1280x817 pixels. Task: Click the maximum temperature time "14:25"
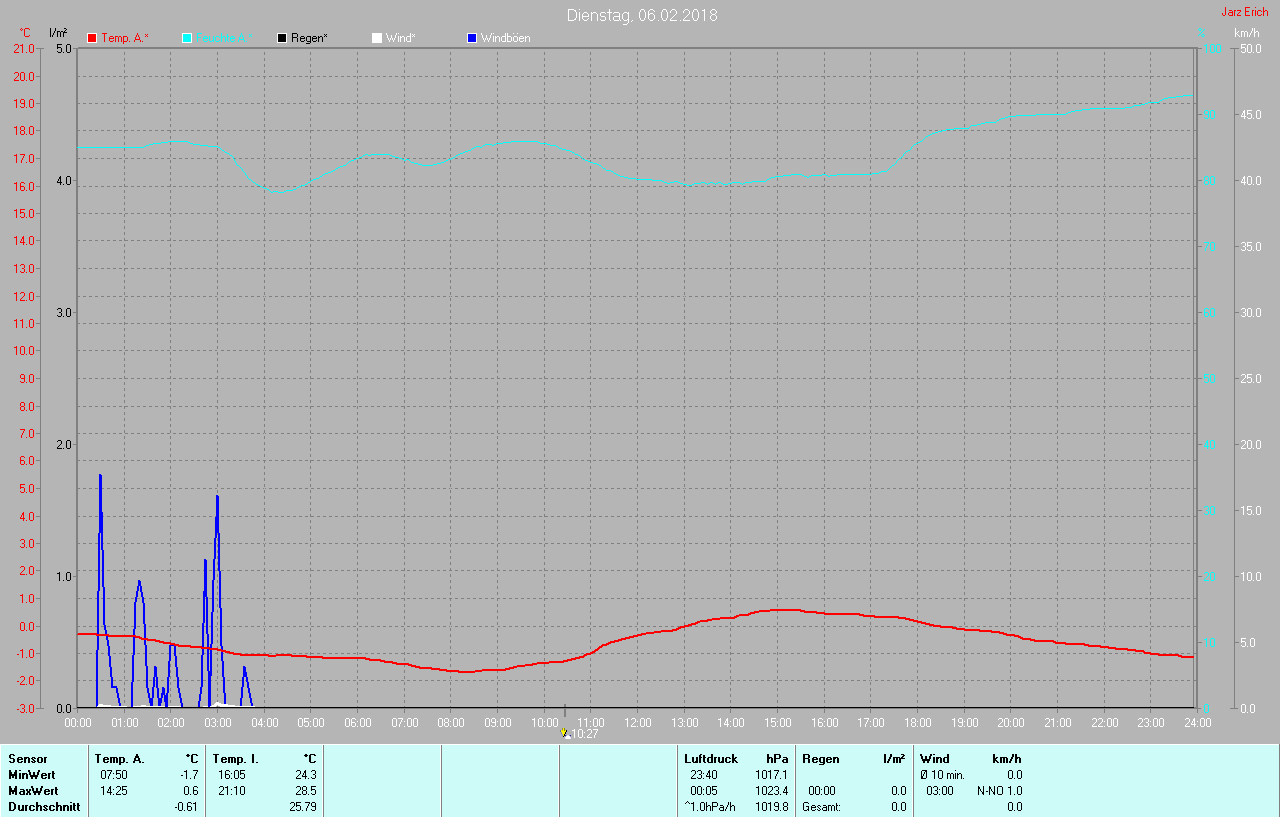coord(114,791)
